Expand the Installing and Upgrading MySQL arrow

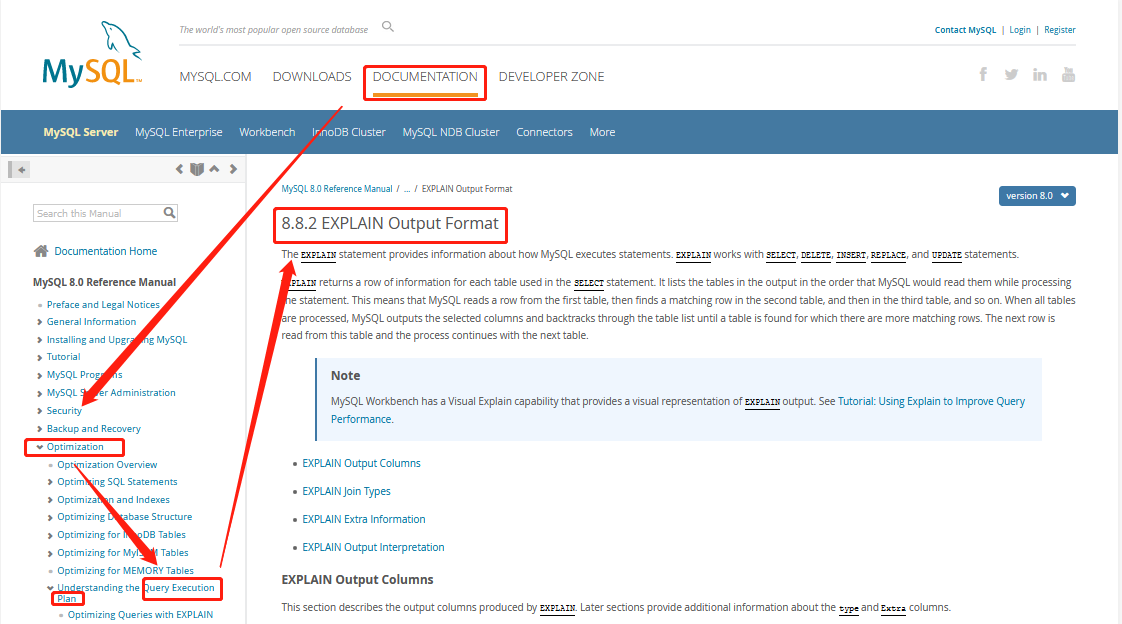39,340
